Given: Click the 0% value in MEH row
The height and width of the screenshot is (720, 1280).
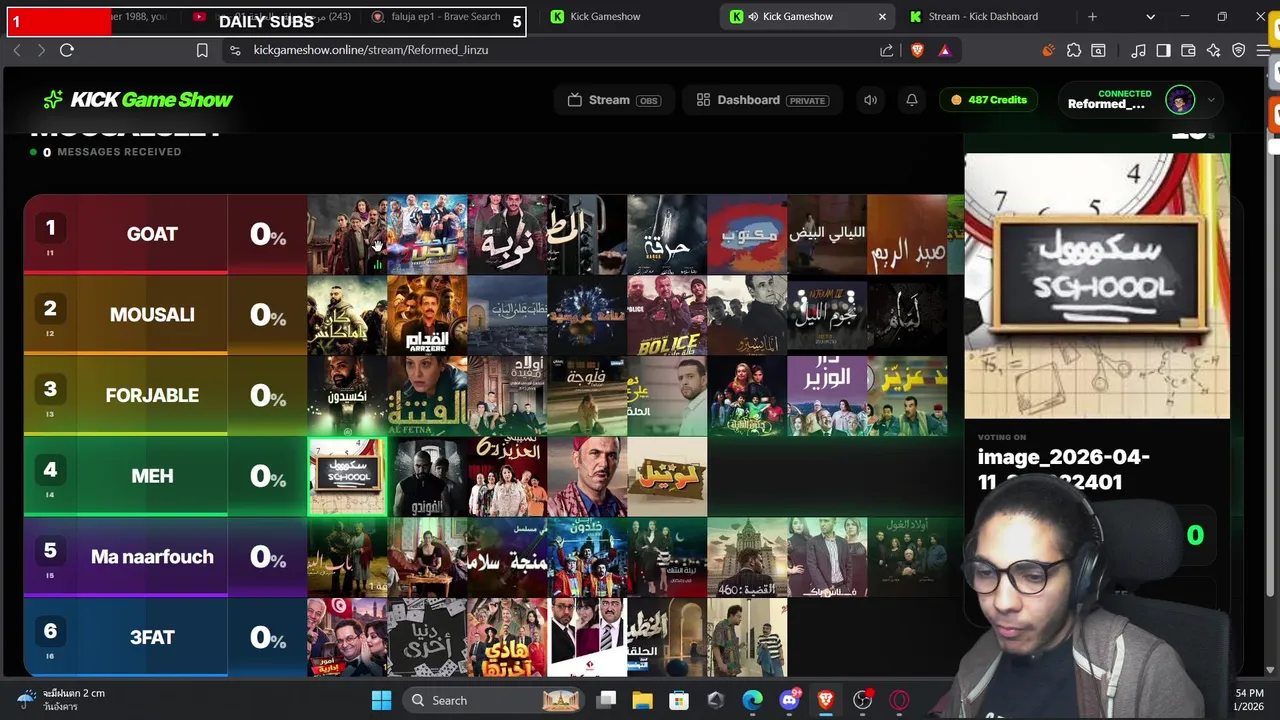Looking at the screenshot, I should pos(268,476).
